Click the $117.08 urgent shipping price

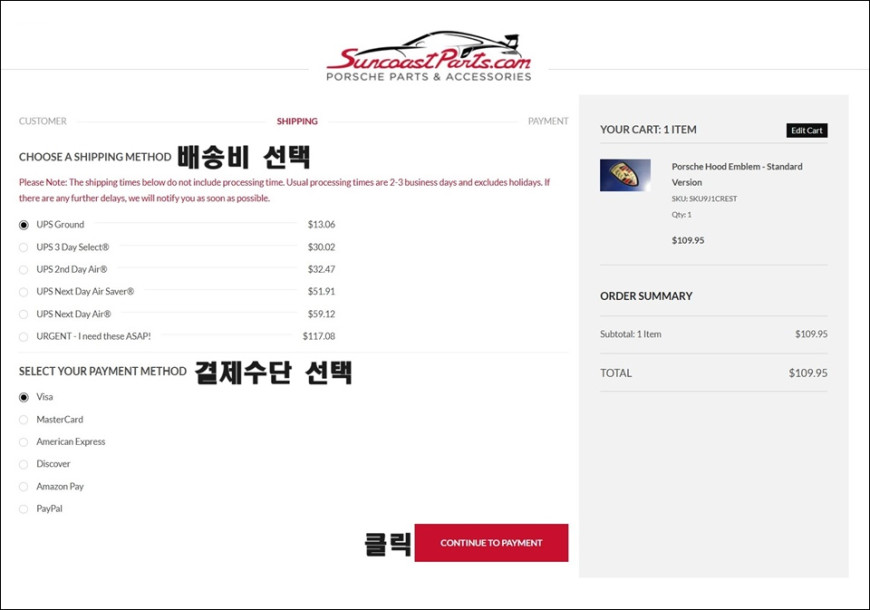click(318, 336)
